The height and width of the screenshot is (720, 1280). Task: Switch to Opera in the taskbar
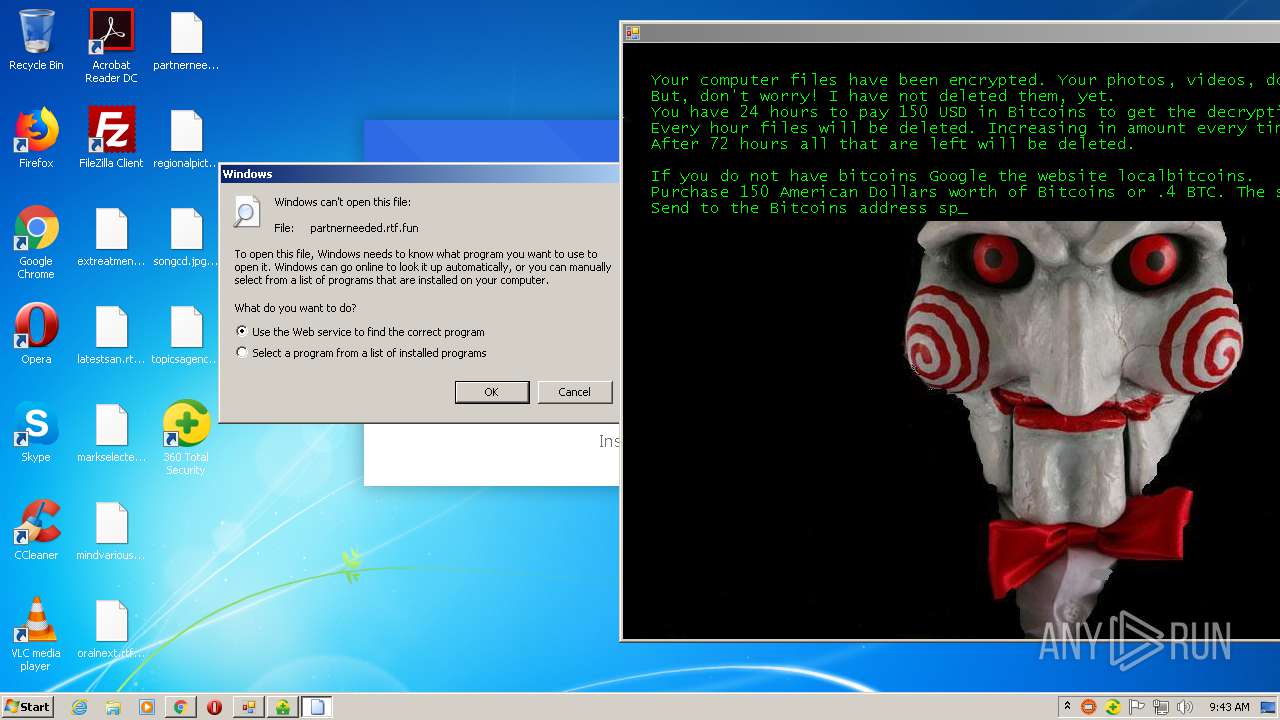pos(215,707)
